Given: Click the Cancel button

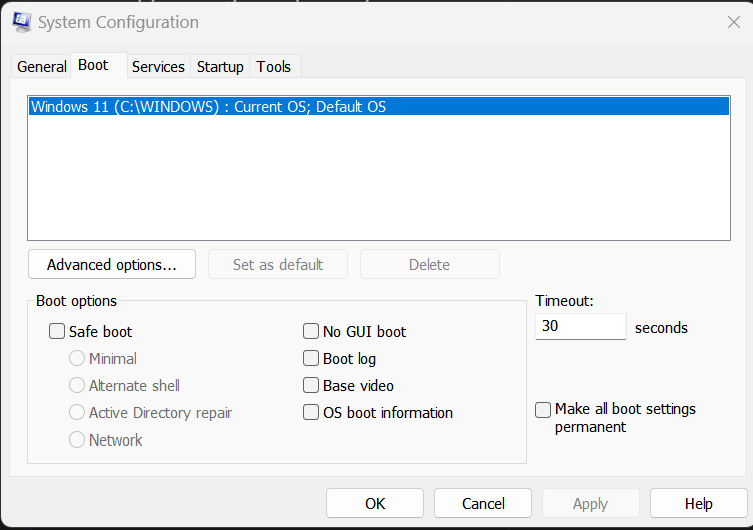Looking at the screenshot, I should 483,504.
